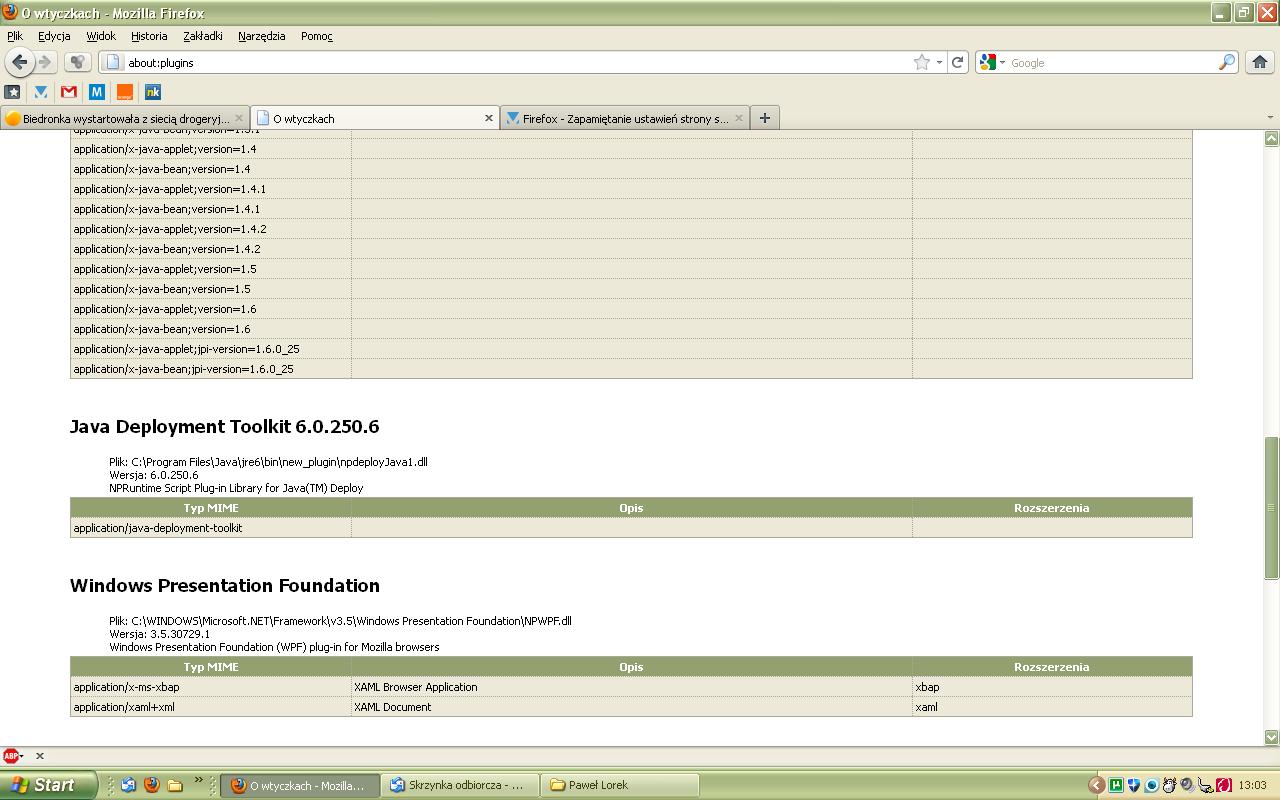Click the 'Java Deployment Toolkit 6.0.250.6' heading
This screenshot has height=800, width=1280.
tap(225, 427)
